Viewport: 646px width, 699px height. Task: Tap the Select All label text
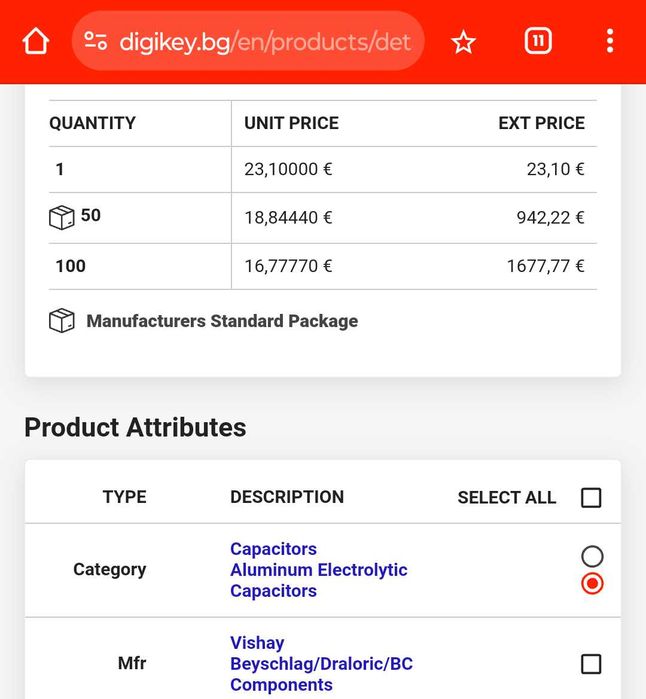506,498
